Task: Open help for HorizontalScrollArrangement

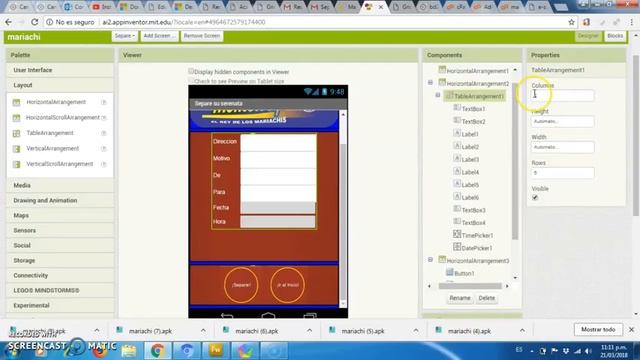Action: pos(104,118)
